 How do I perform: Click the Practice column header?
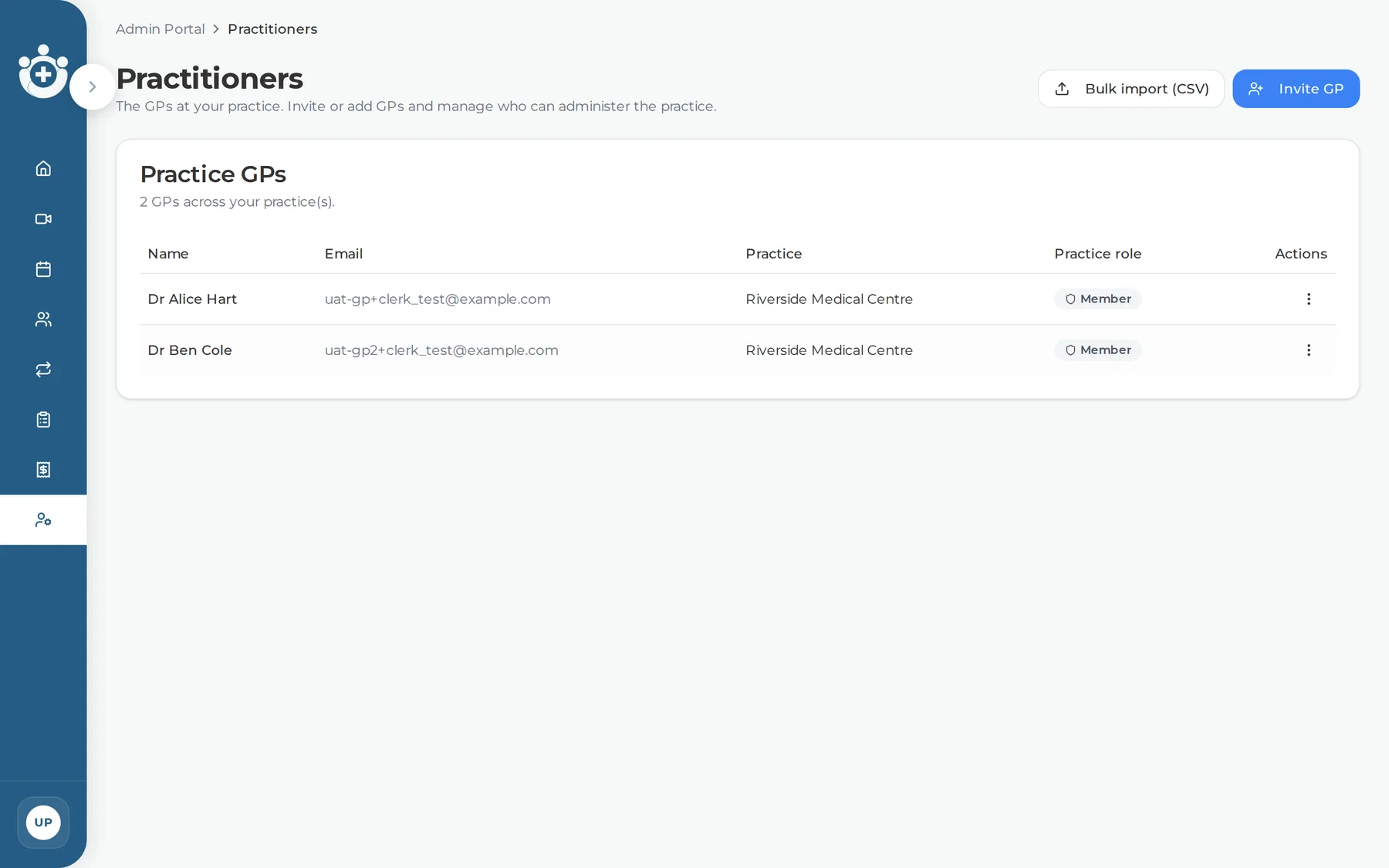[773, 254]
